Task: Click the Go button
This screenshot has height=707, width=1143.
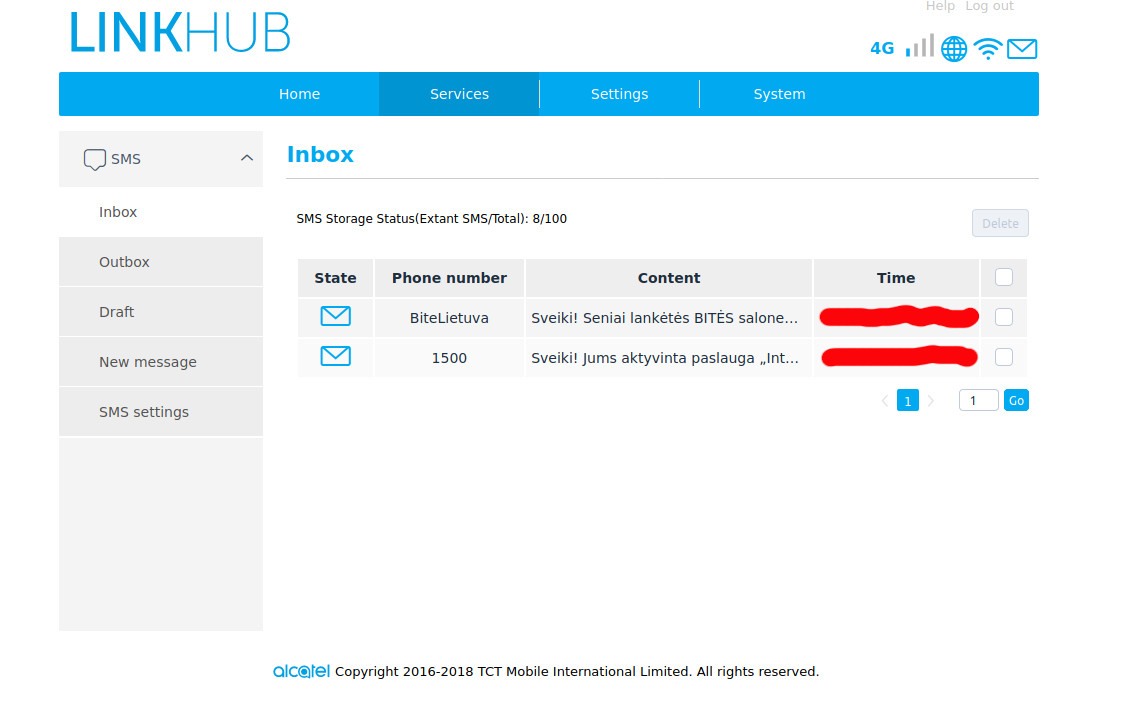Action: pos(1016,400)
